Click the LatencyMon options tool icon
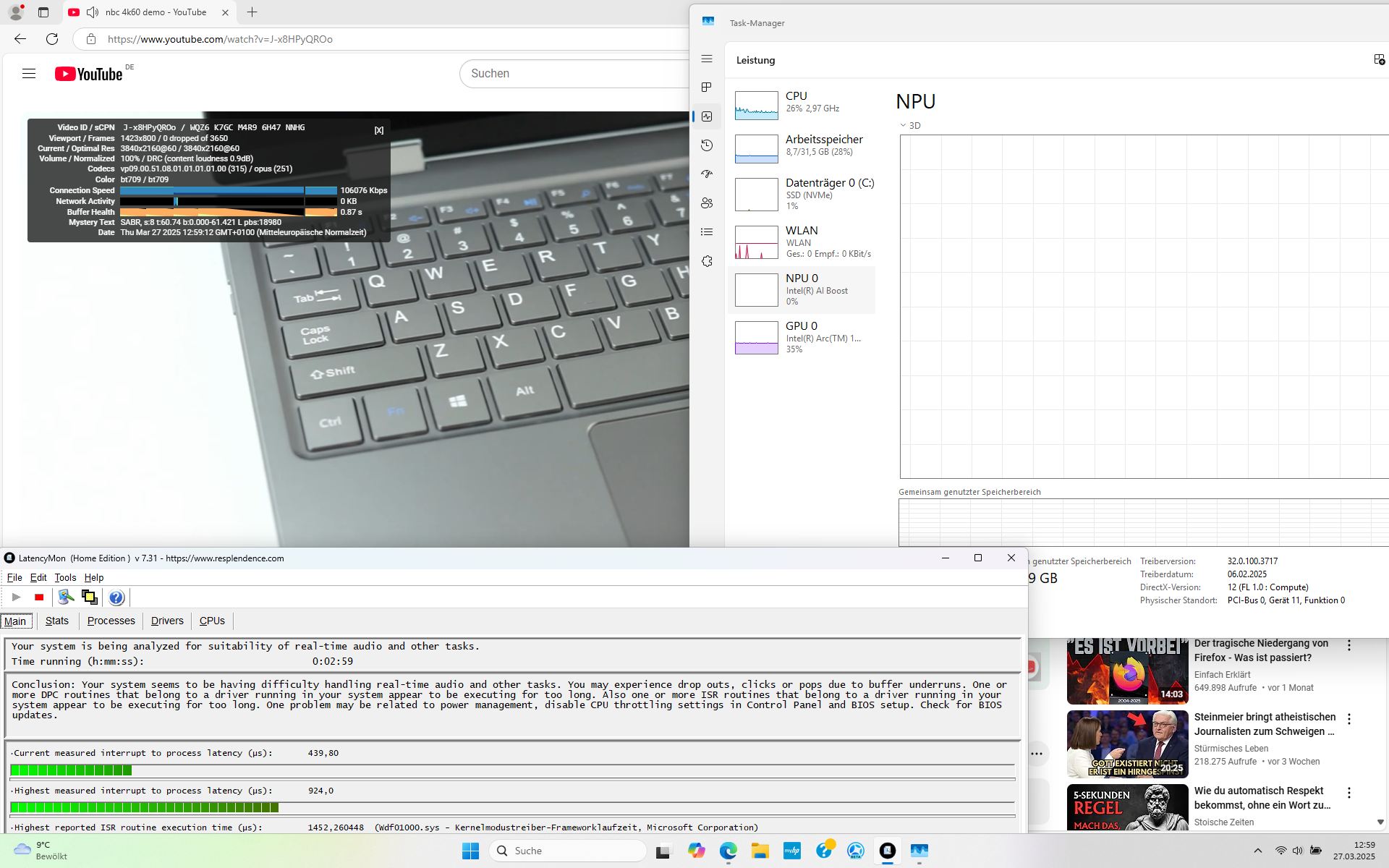 [66, 597]
